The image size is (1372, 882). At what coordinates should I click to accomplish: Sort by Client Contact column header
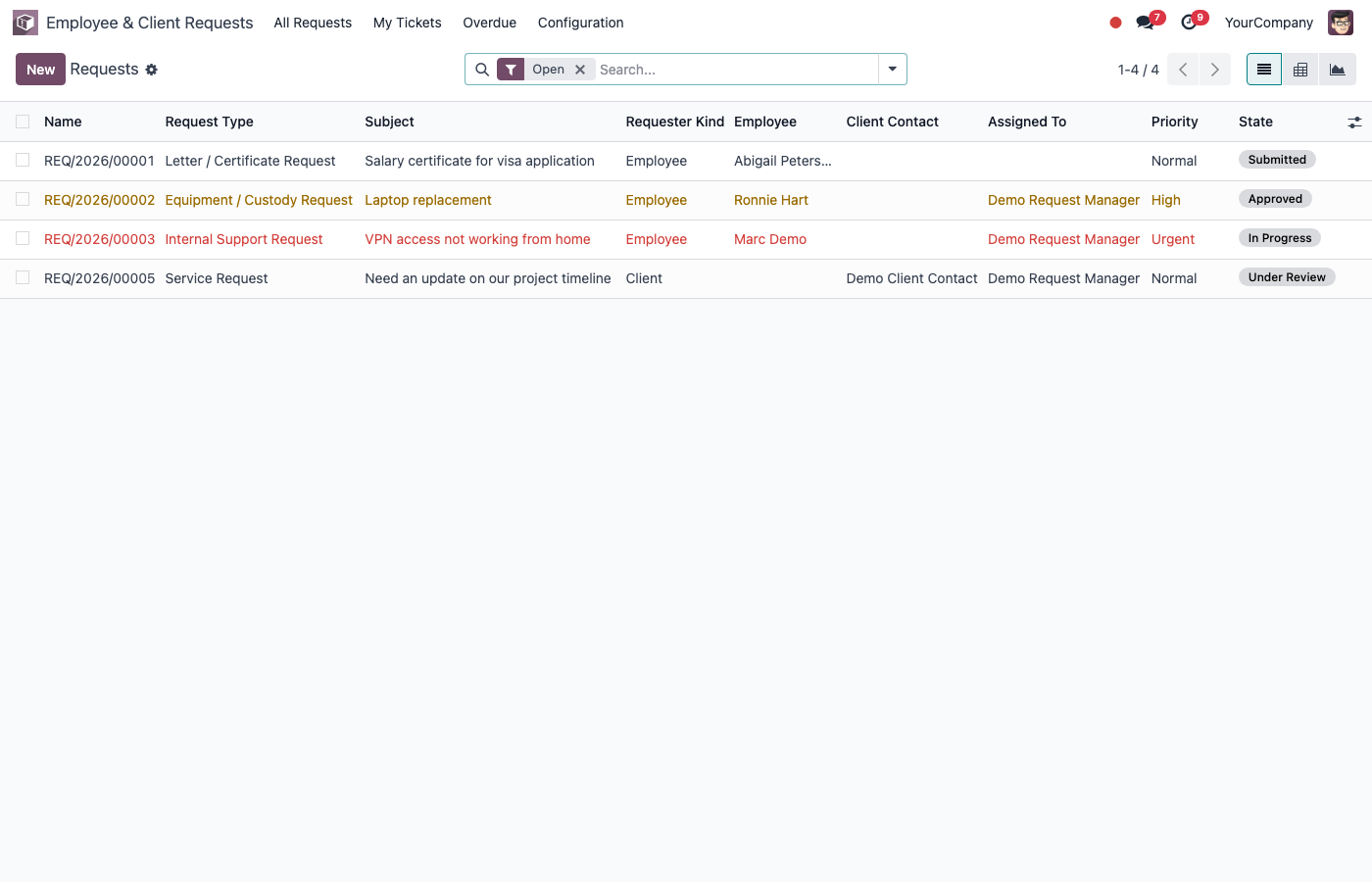(892, 122)
